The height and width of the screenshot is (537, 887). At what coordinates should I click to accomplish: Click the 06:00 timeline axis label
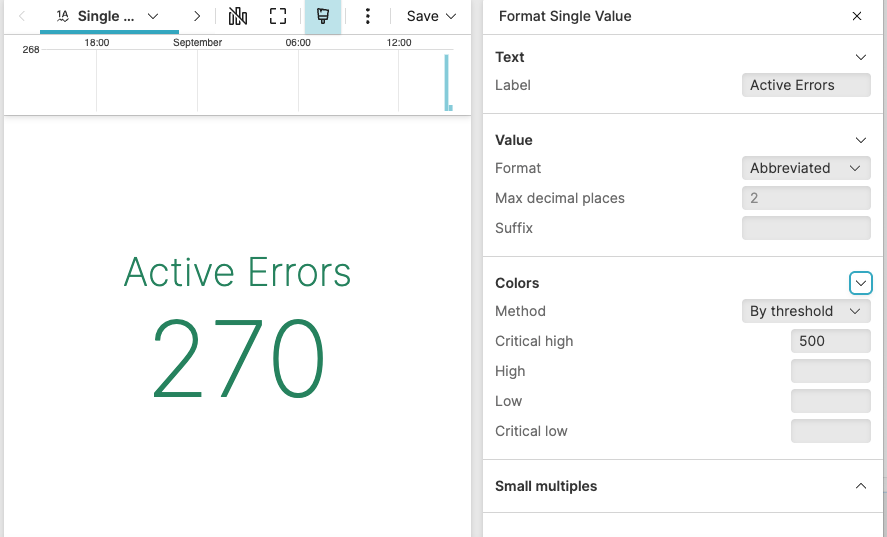(298, 42)
